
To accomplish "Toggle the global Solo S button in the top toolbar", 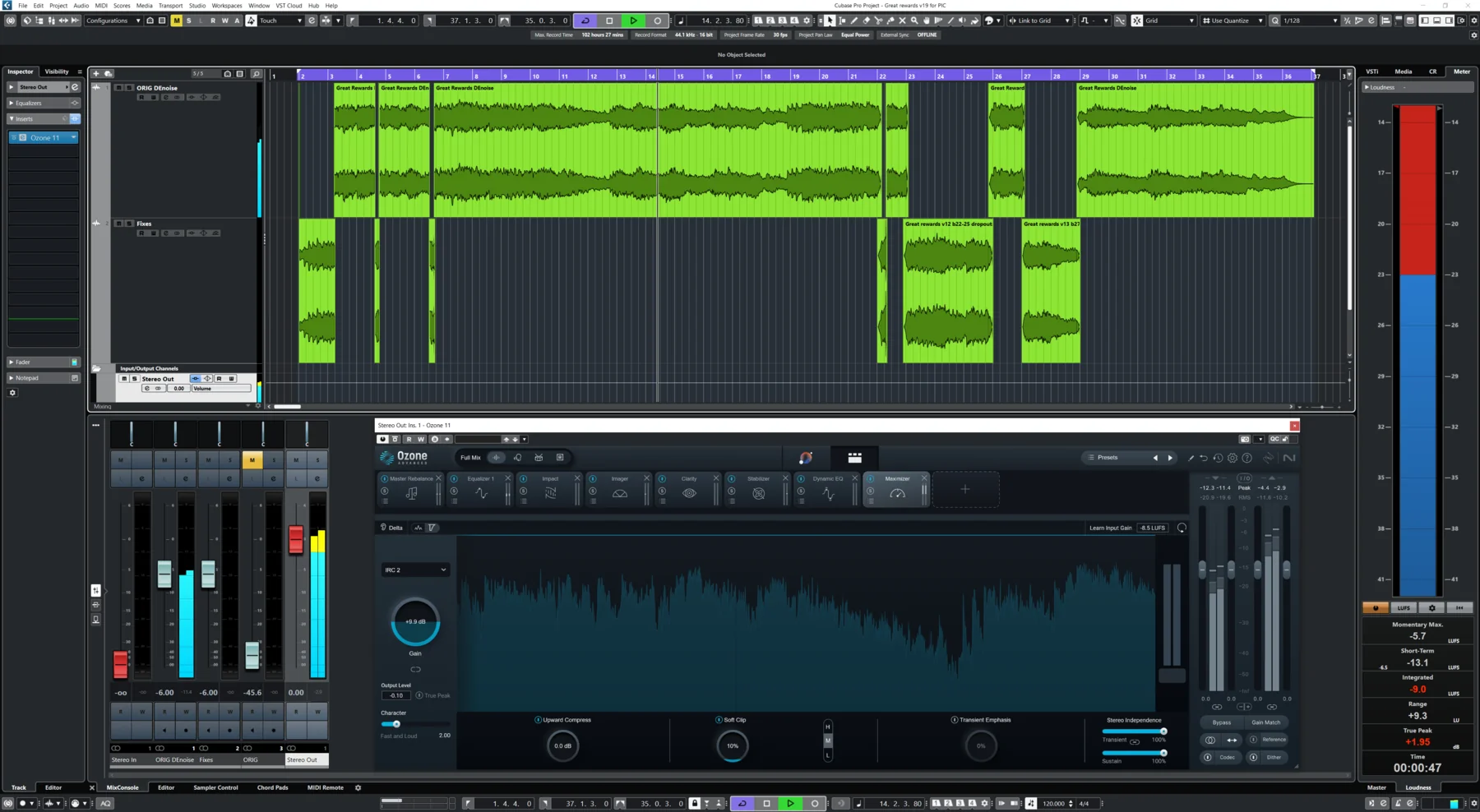I will click(188, 21).
